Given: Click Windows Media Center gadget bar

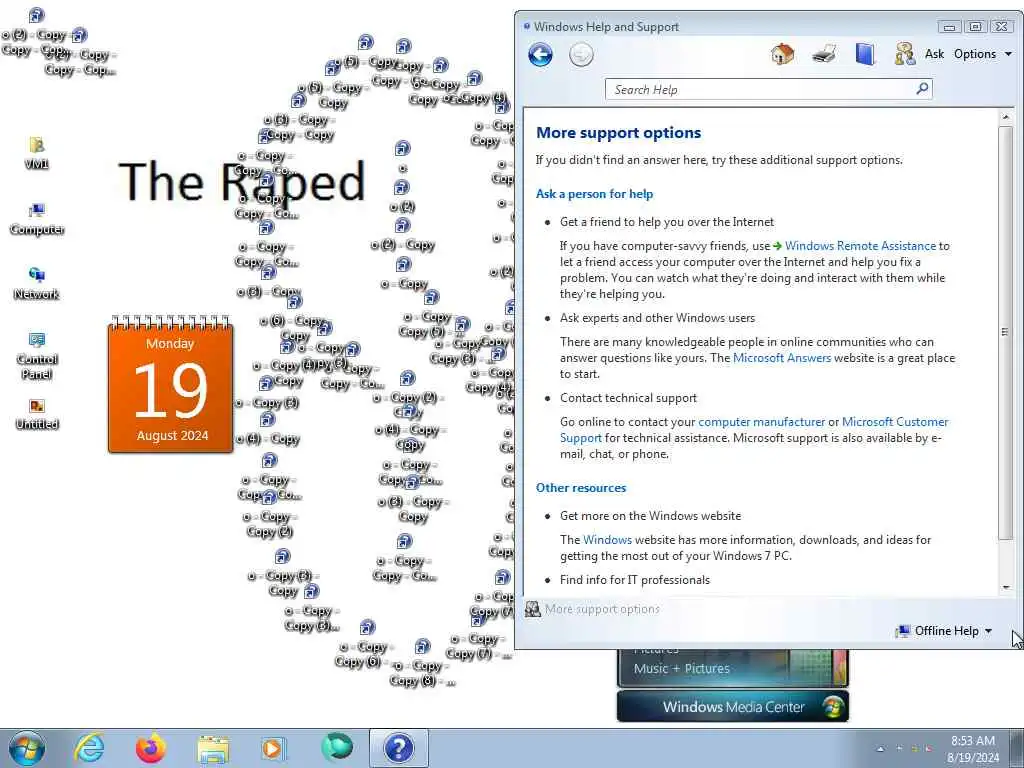Looking at the screenshot, I should coord(733,707).
